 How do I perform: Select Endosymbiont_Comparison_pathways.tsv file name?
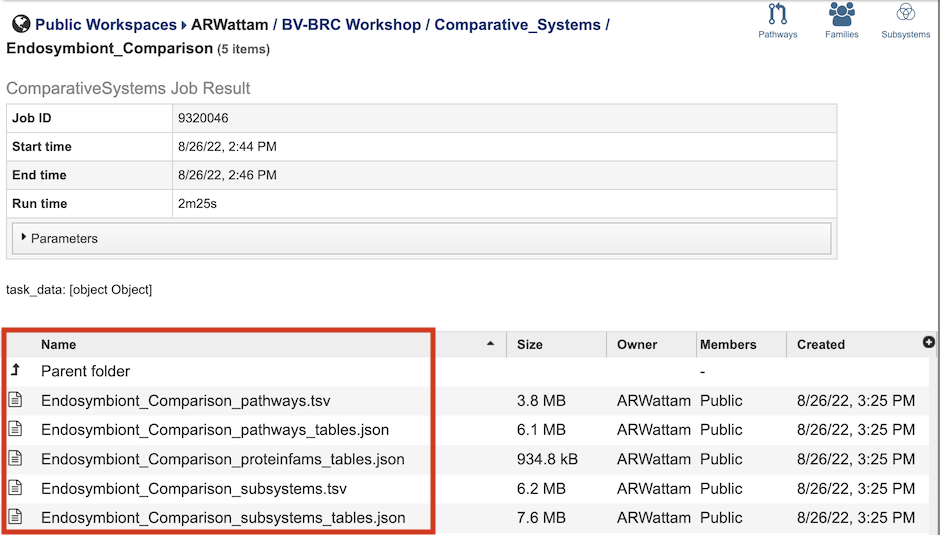[x=186, y=401]
